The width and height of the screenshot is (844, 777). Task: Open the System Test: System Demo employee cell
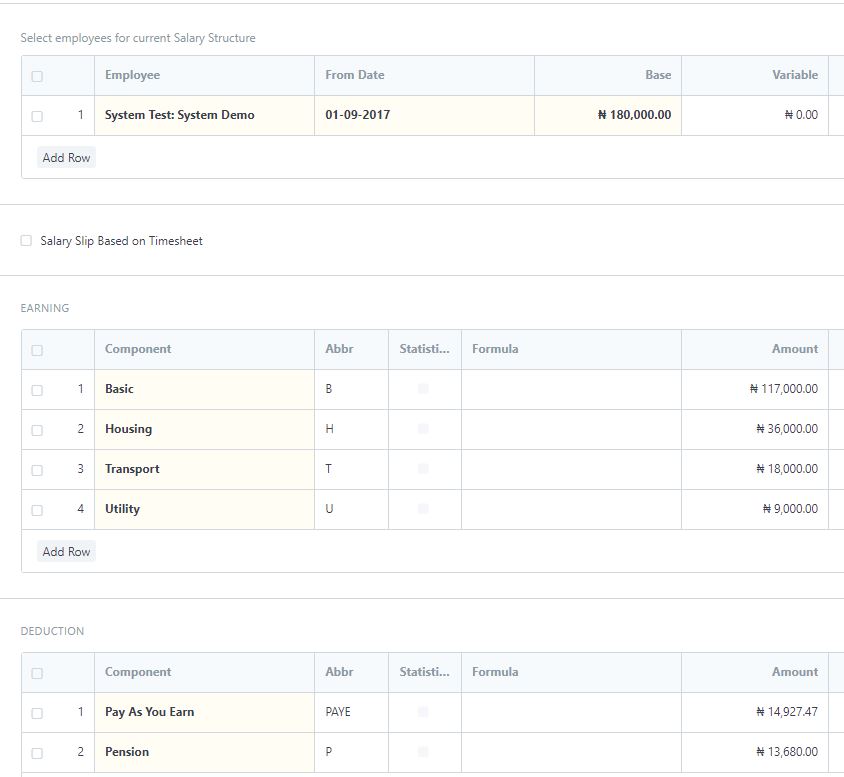click(205, 115)
